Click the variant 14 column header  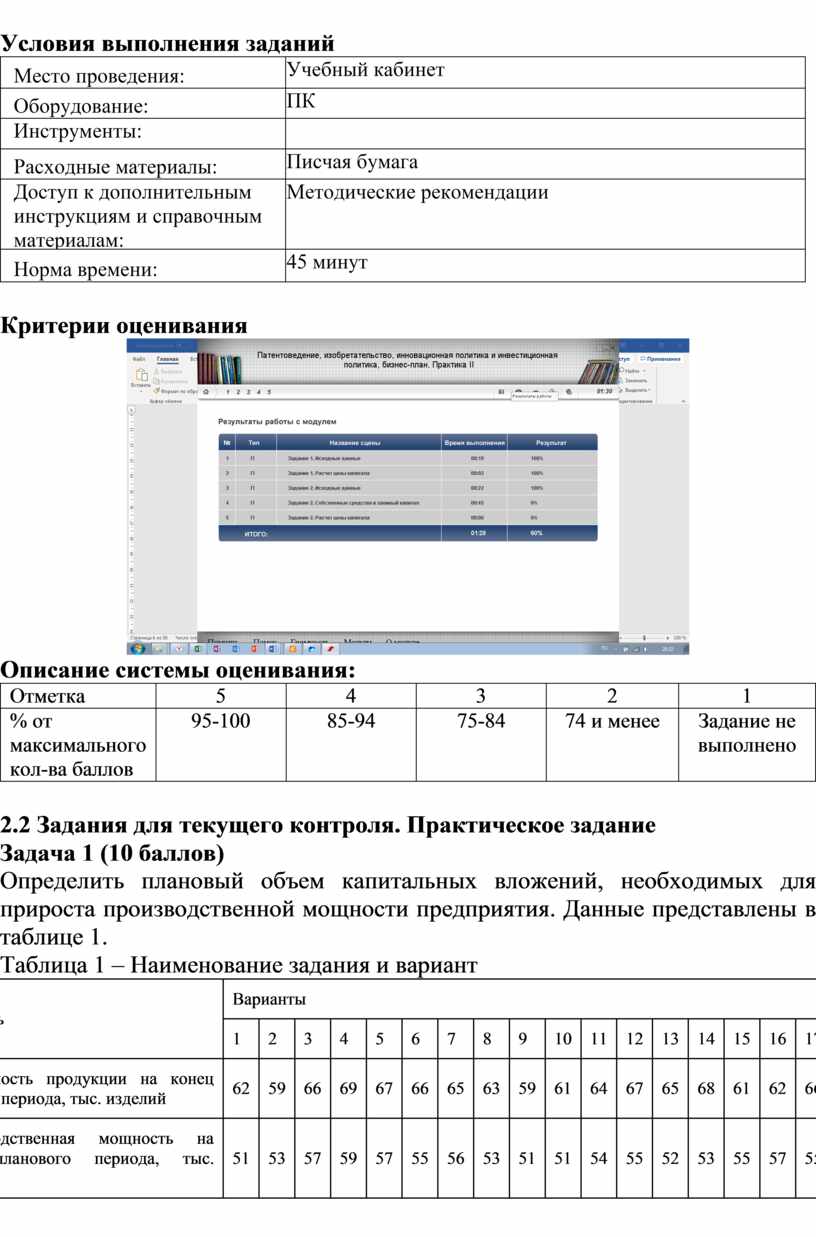pyautogui.click(x=706, y=1039)
